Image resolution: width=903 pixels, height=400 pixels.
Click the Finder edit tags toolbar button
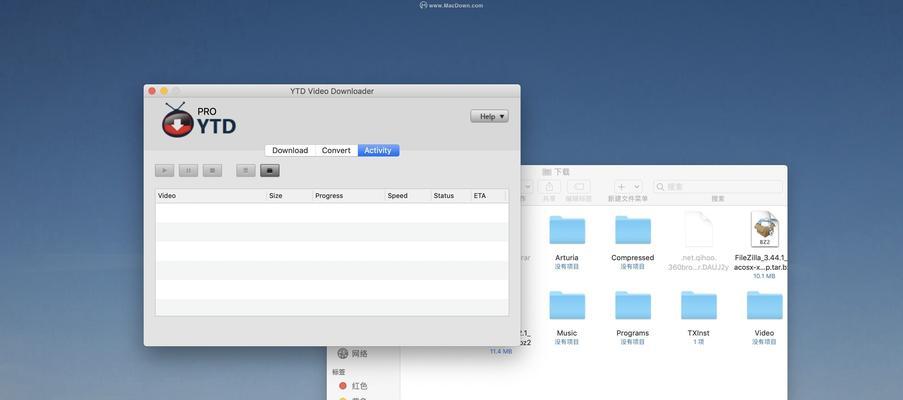[578, 186]
